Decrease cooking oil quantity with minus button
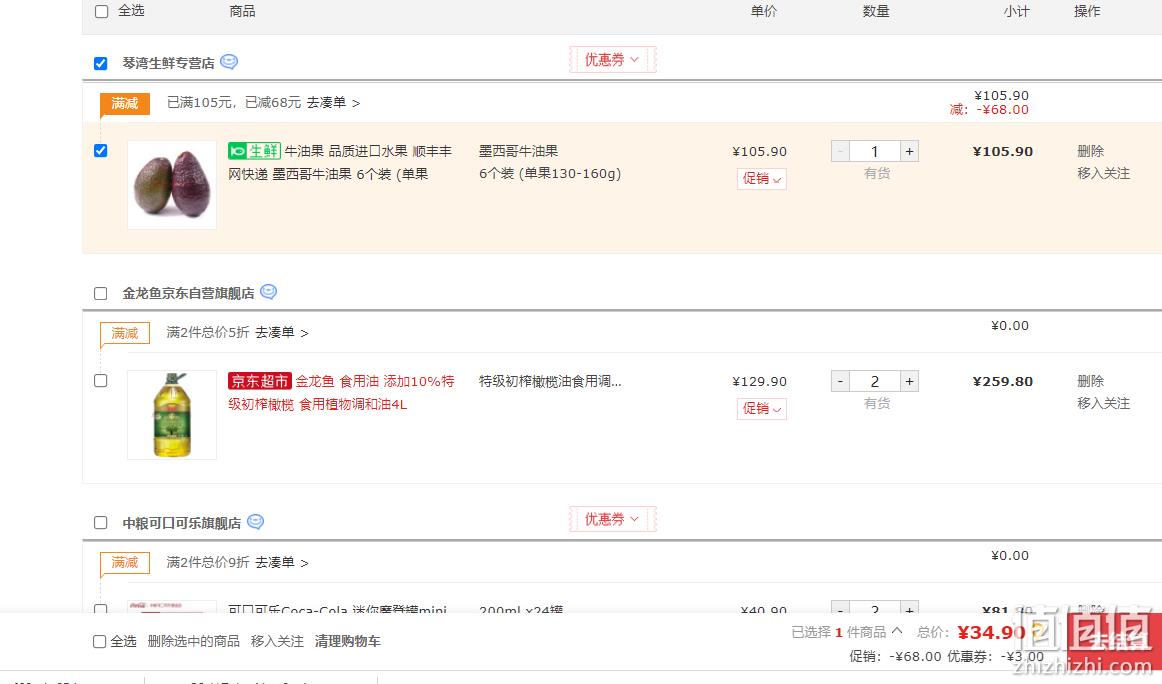The width and height of the screenshot is (1162, 684). (x=840, y=381)
